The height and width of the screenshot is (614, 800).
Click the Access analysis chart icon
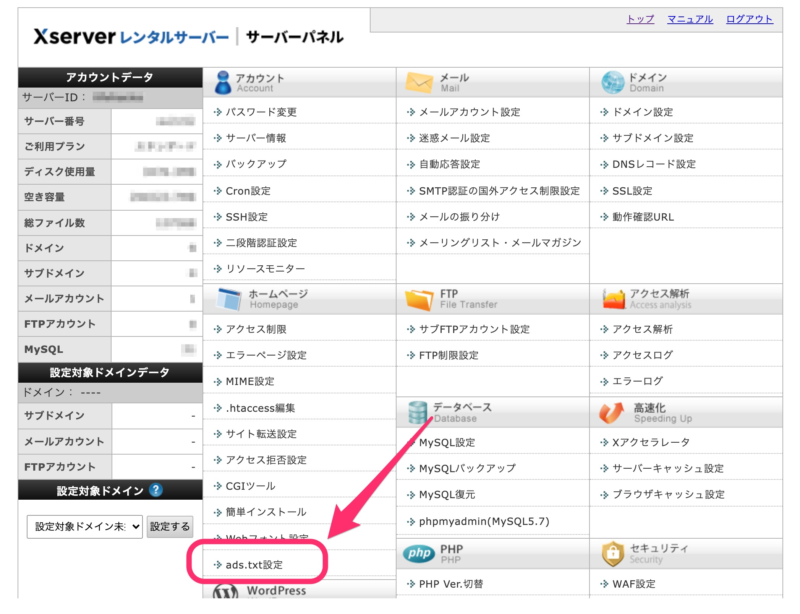coord(613,299)
